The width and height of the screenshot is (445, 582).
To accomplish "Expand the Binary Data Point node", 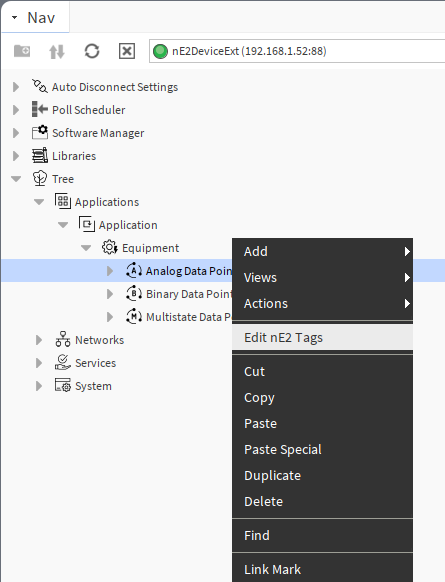I will [x=109, y=294].
